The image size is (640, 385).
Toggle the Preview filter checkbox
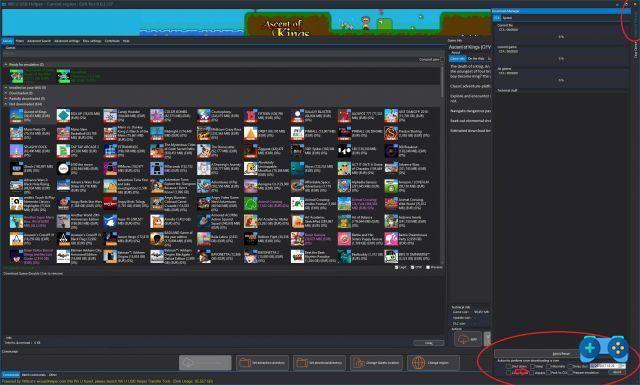pyautogui.click(x=428, y=267)
